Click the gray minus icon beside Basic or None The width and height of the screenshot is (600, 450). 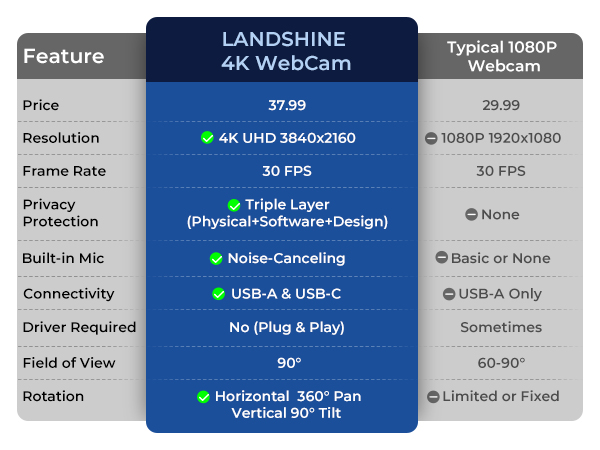click(x=441, y=258)
